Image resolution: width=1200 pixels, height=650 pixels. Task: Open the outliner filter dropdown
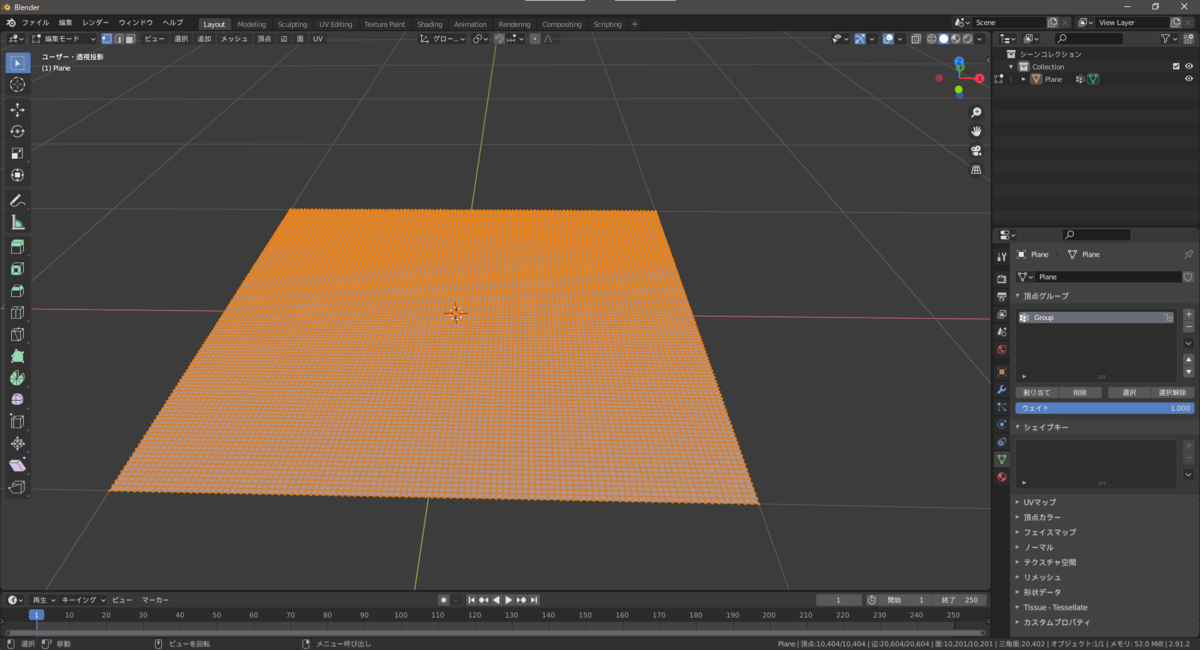point(1170,39)
